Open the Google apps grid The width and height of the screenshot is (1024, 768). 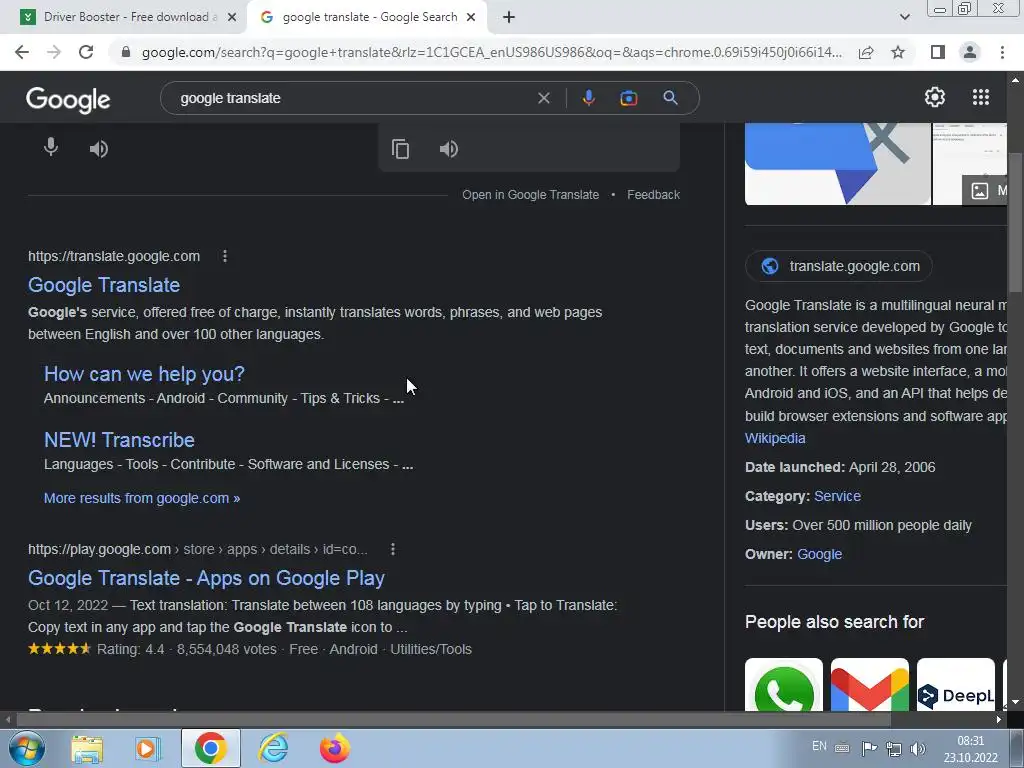[x=981, y=97]
